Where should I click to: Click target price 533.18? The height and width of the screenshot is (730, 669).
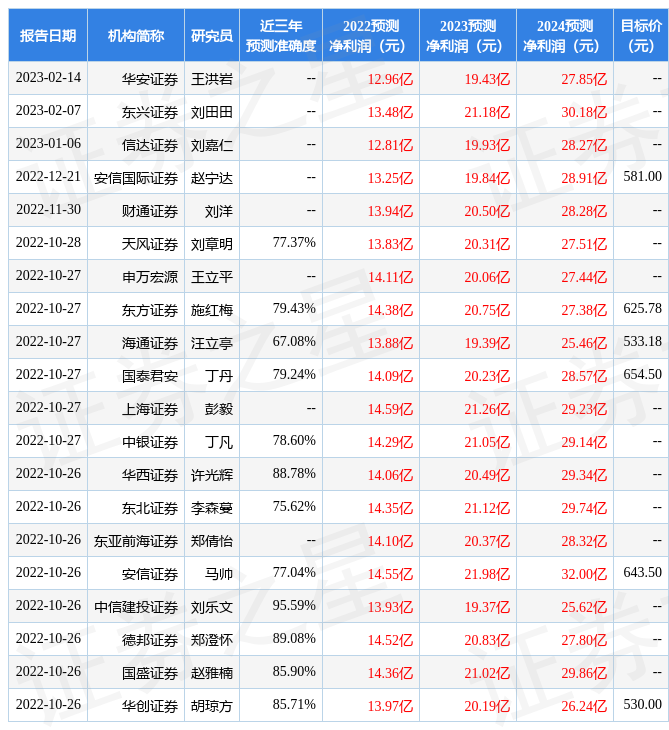pyautogui.click(x=642, y=342)
